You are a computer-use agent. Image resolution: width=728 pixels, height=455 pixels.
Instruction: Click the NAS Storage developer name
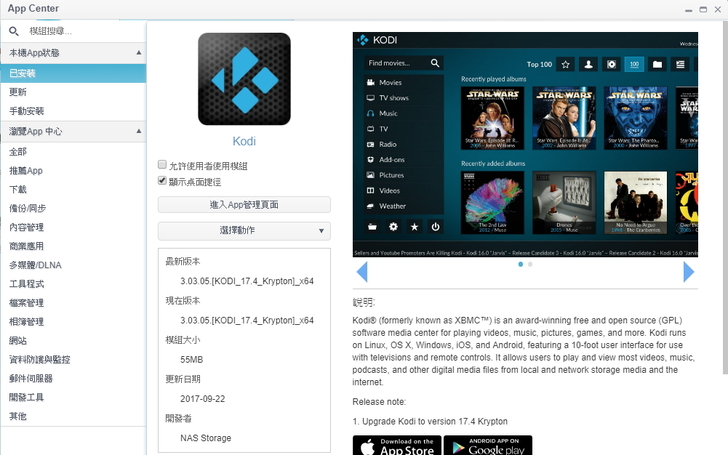(206, 438)
